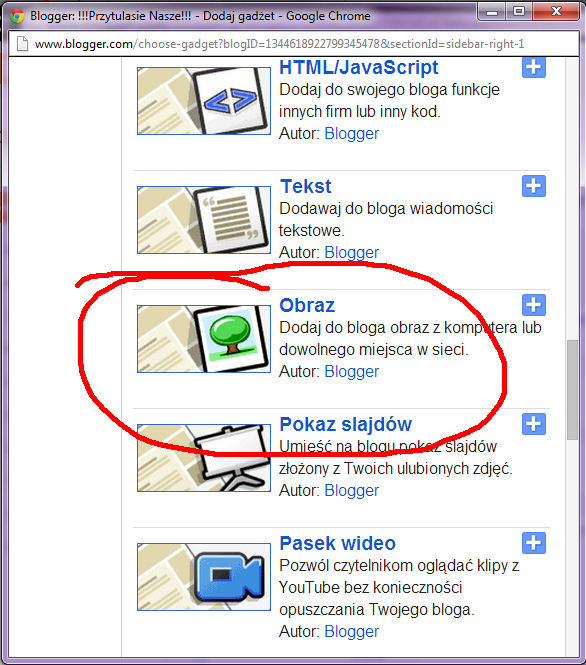Click the Pokaz slajdów projector screen thumbnail
The width and height of the screenshot is (586, 665).
(204, 458)
